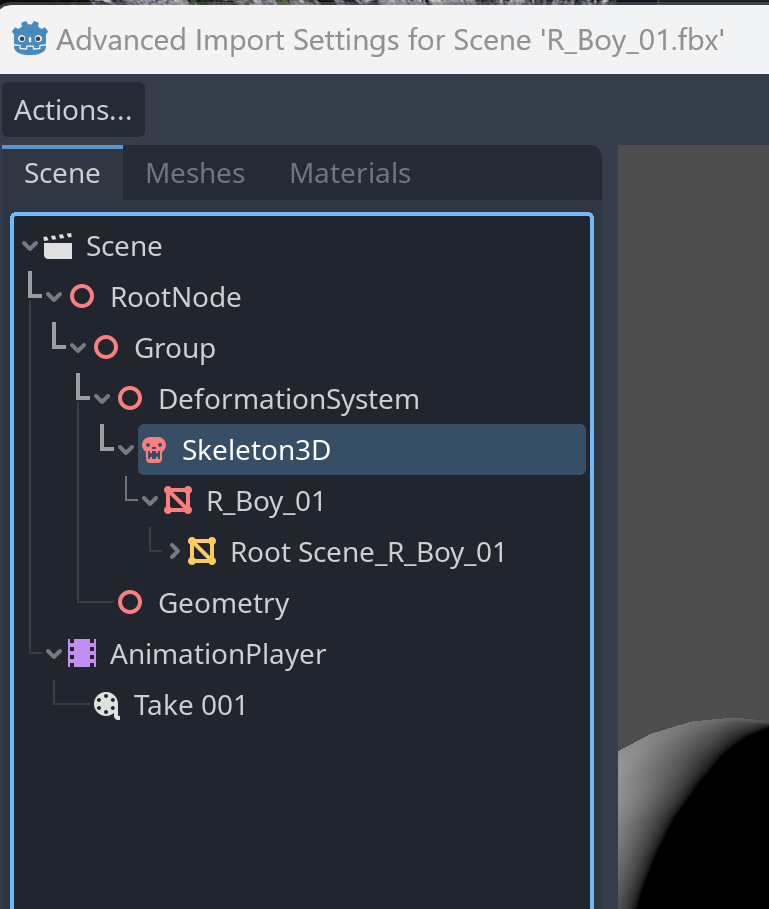The height and width of the screenshot is (909, 769).
Task: Switch to the Materials tab
Action: click(350, 173)
